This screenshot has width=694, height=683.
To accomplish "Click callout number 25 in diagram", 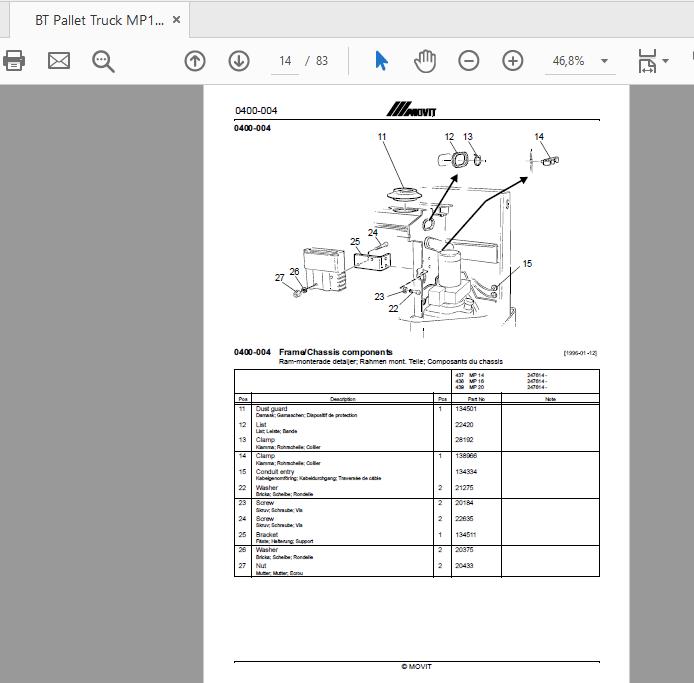I will click(355, 242).
